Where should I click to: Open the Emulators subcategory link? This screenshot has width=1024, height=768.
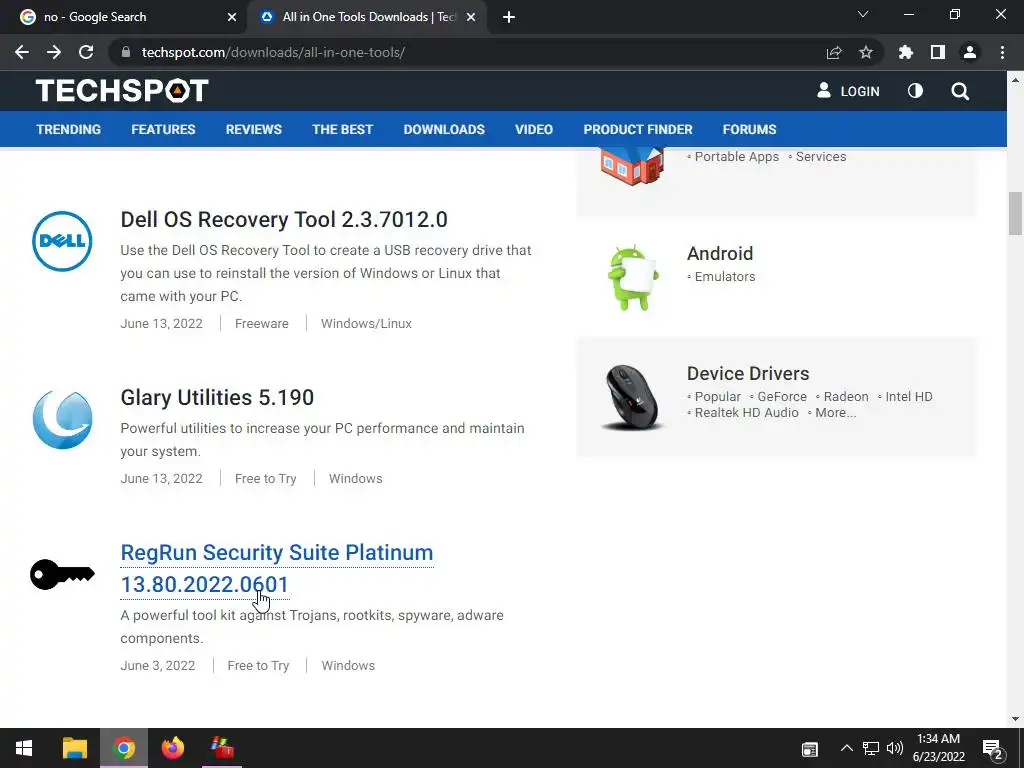[x=725, y=277]
